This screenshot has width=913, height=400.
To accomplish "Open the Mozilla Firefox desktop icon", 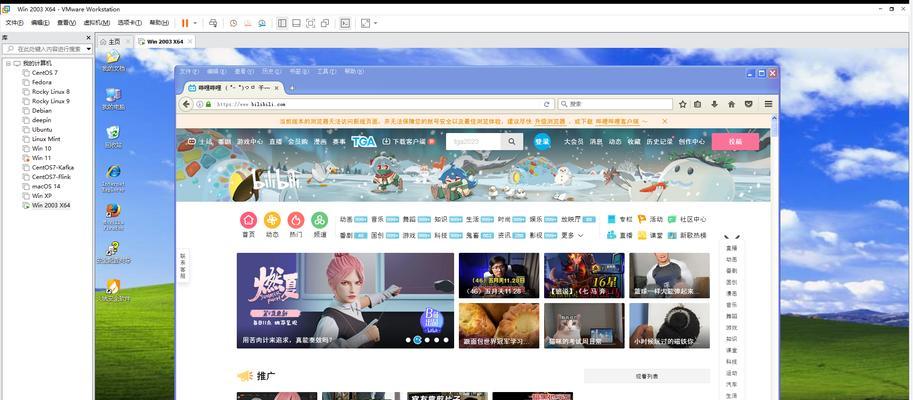I will pos(113,215).
